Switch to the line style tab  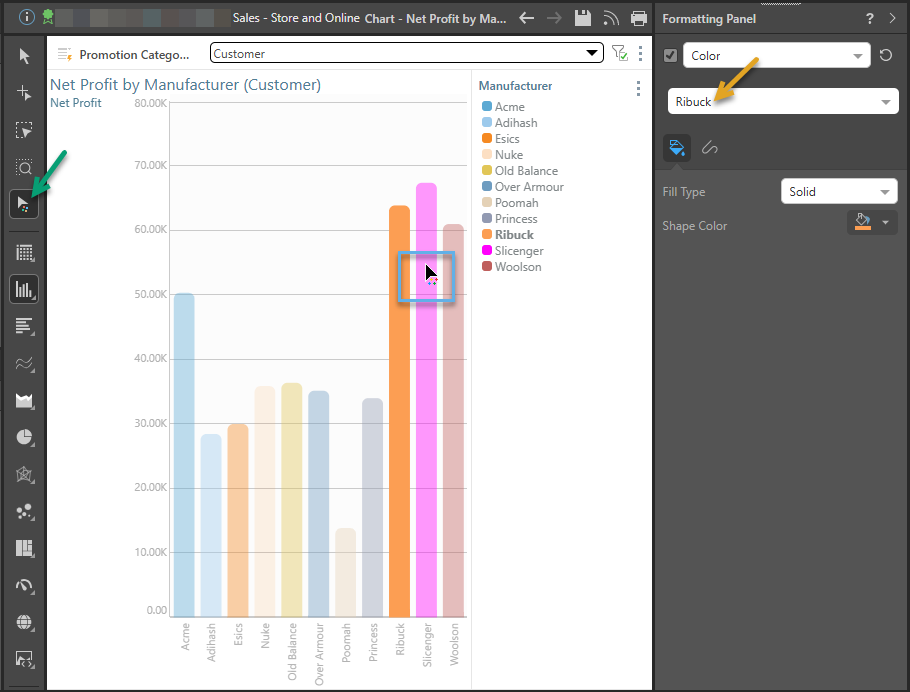click(710, 148)
